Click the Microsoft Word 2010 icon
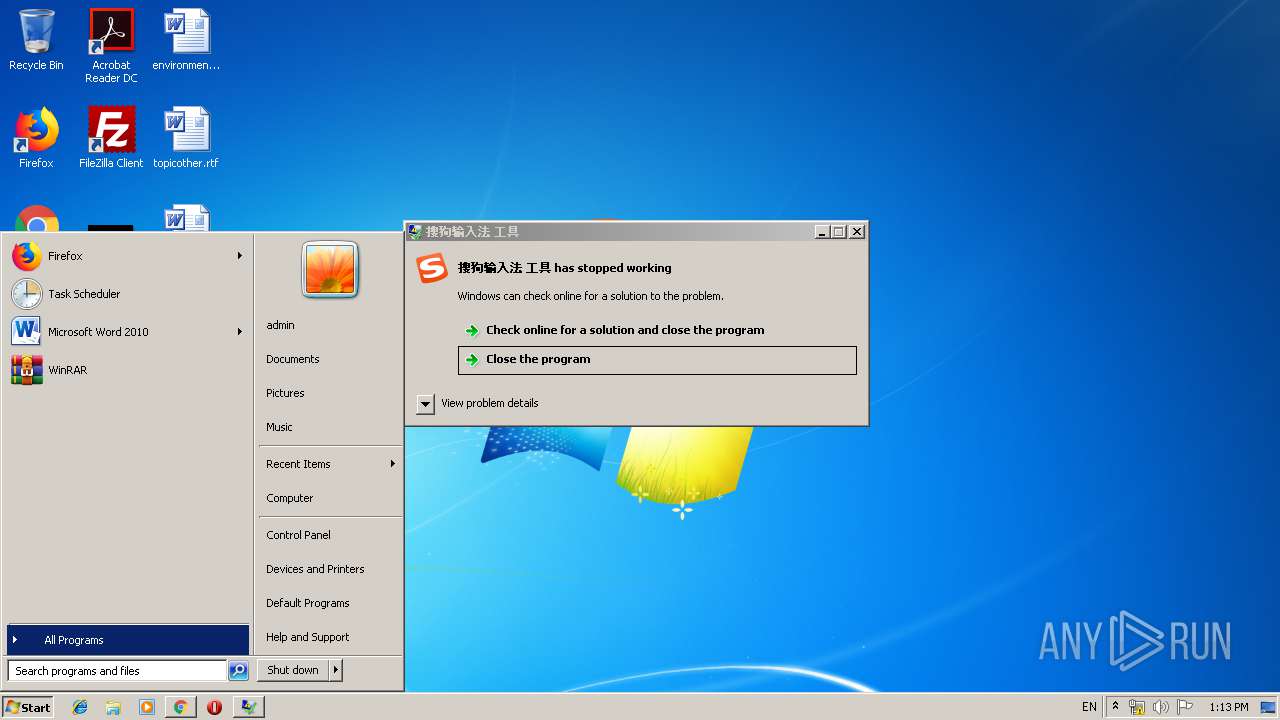1280x720 pixels. click(x=27, y=332)
